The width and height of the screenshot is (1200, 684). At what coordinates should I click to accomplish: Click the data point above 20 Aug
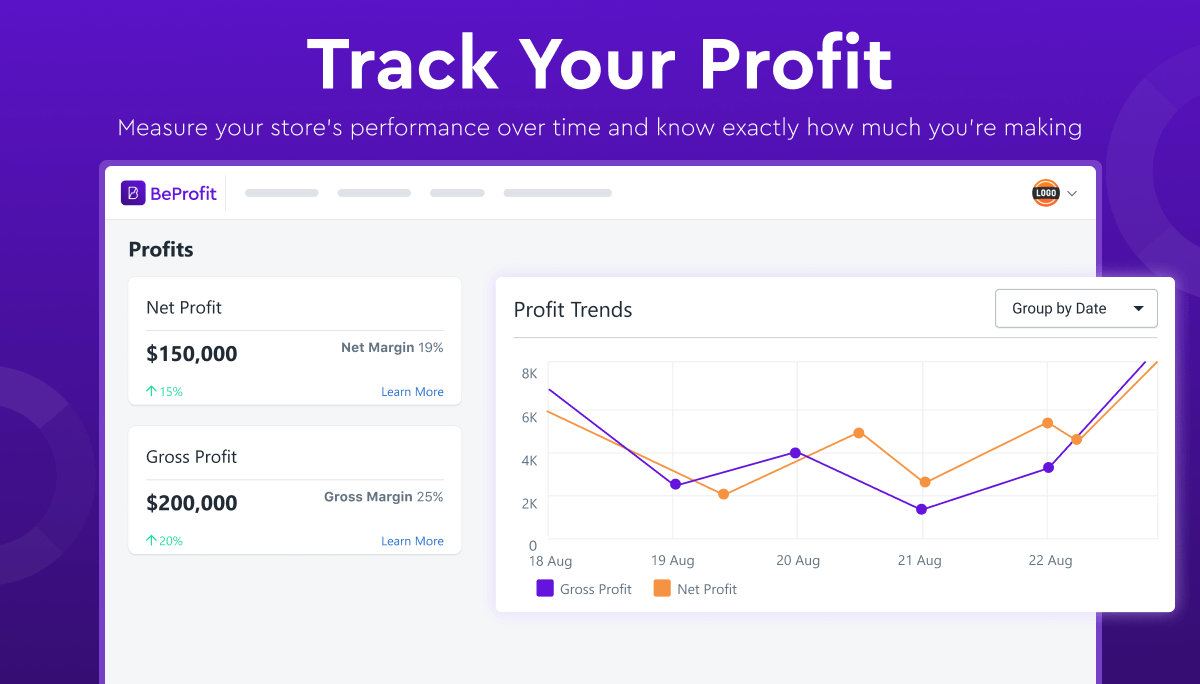796,453
